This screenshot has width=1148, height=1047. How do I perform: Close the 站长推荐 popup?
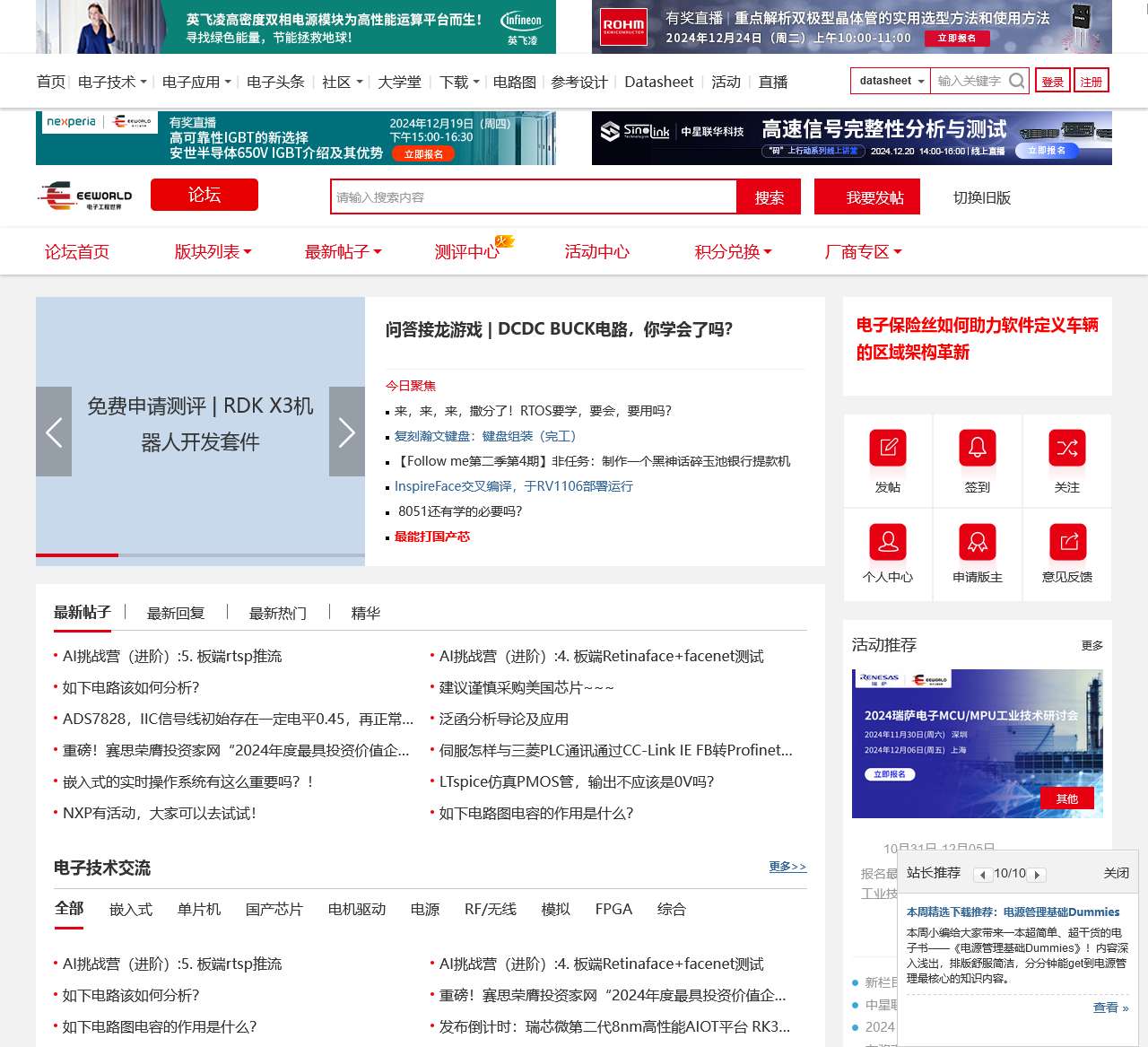pyautogui.click(x=1117, y=873)
